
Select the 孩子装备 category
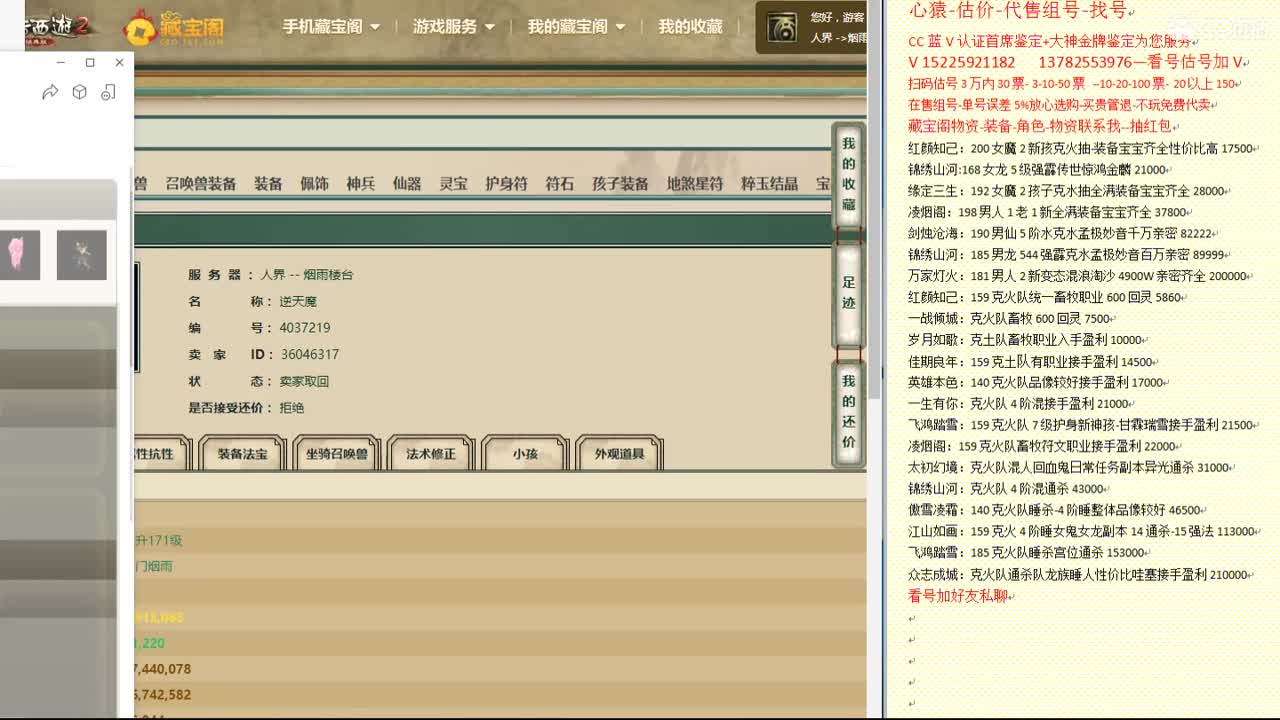pyautogui.click(x=620, y=184)
